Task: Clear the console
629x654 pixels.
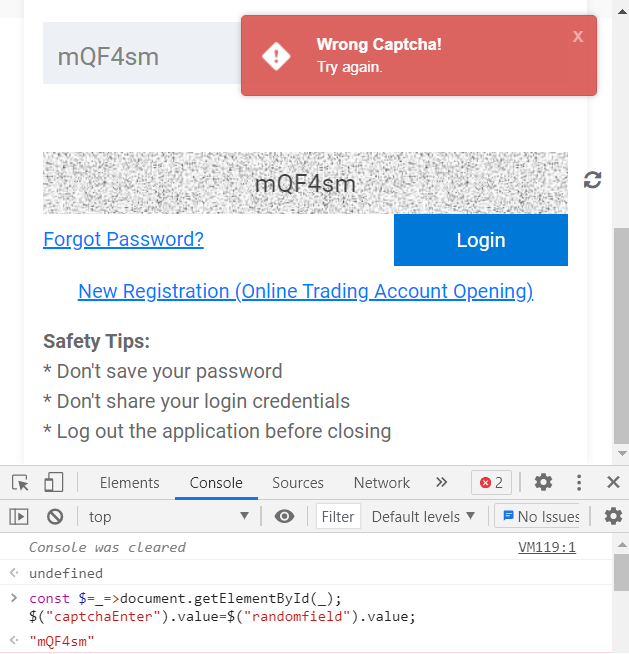Action: coord(55,517)
